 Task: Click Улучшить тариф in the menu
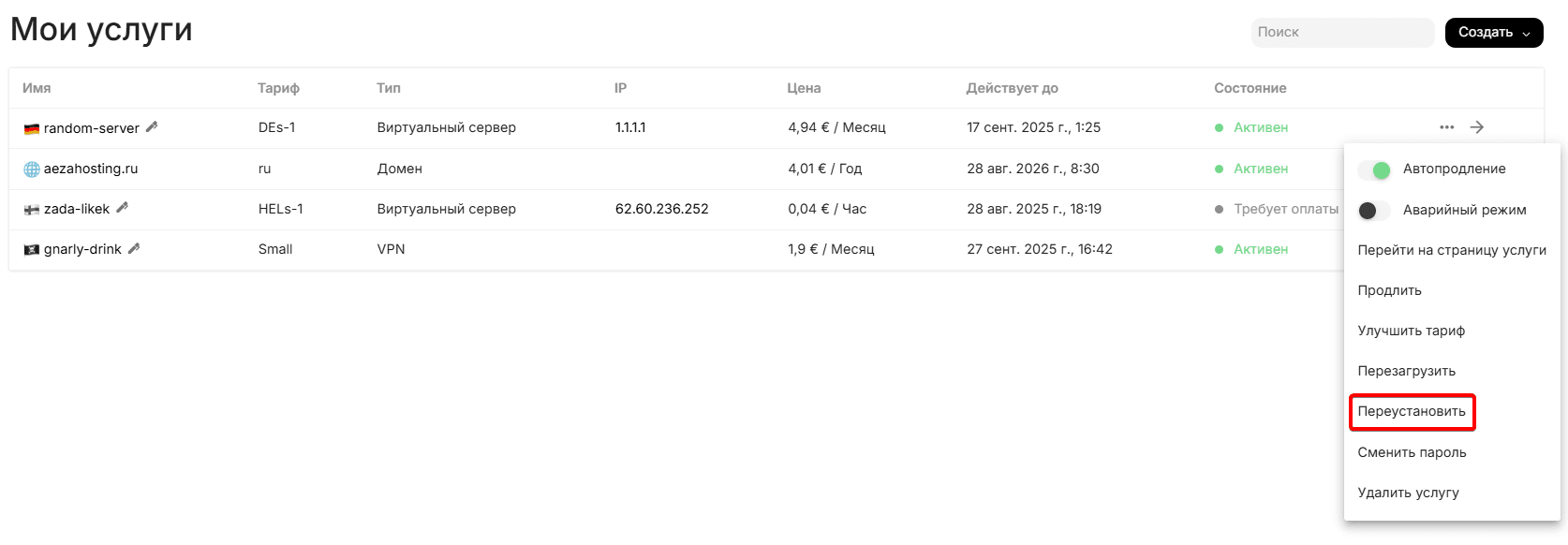[1411, 331]
